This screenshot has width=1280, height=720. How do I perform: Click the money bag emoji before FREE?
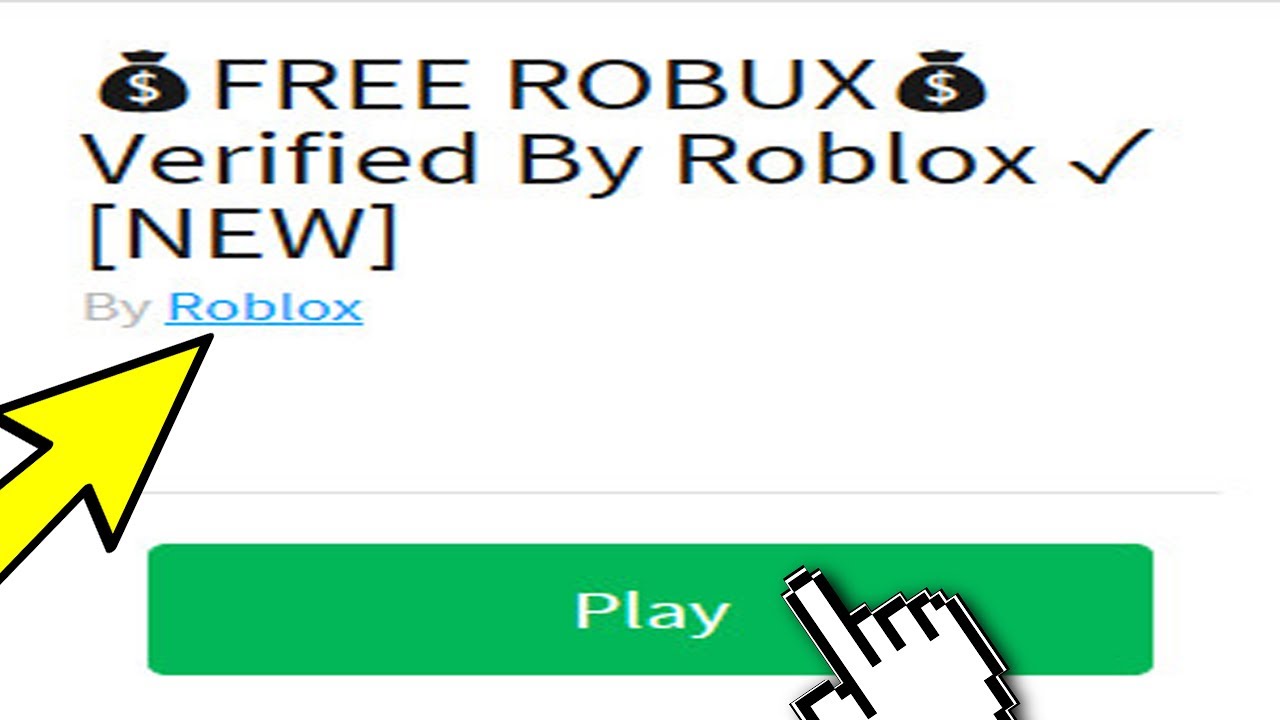[142, 84]
